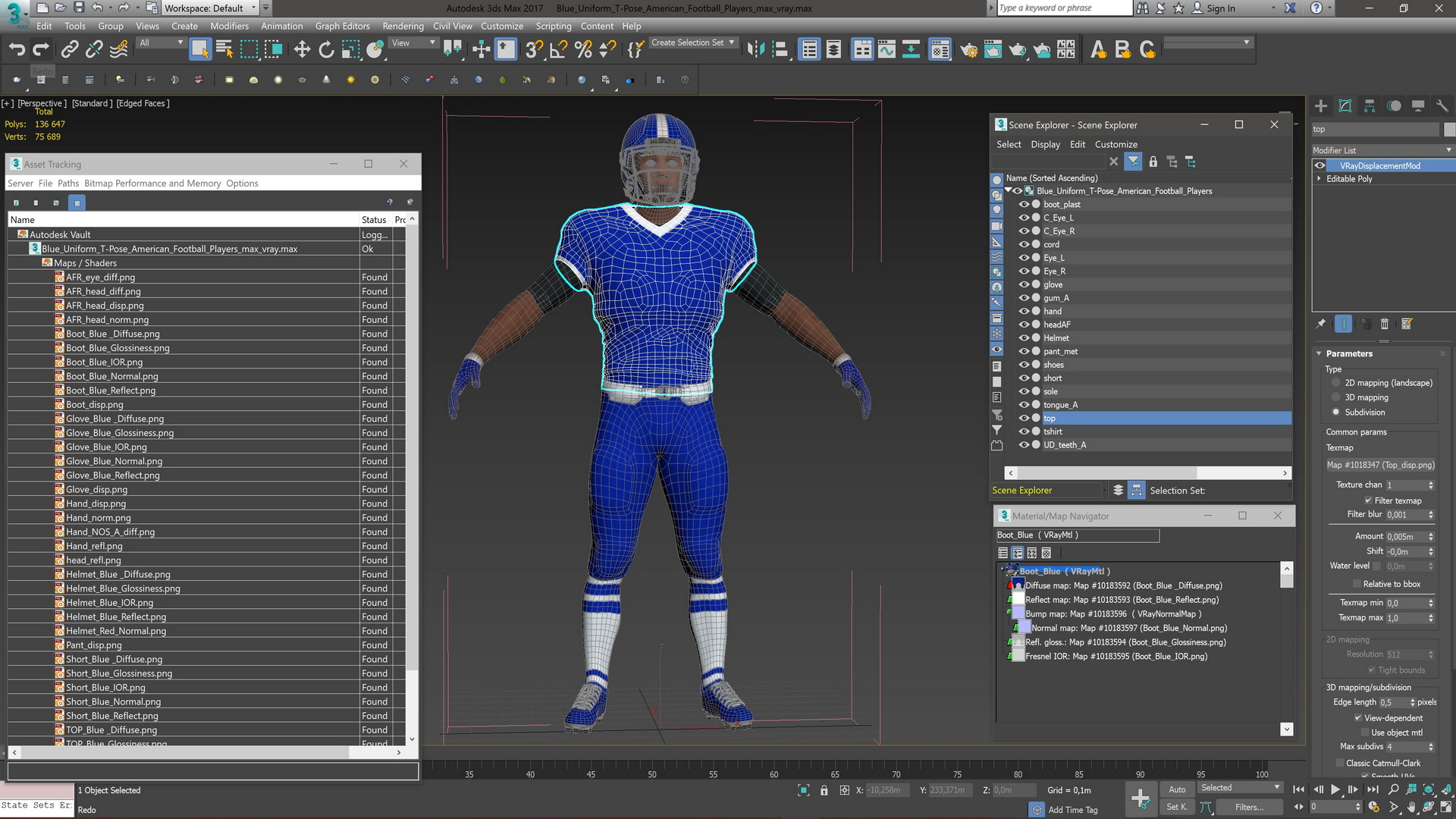Image resolution: width=1456 pixels, height=819 pixels.
Task: Open the Graph Editors menu
Action: [x=342, y=26]
